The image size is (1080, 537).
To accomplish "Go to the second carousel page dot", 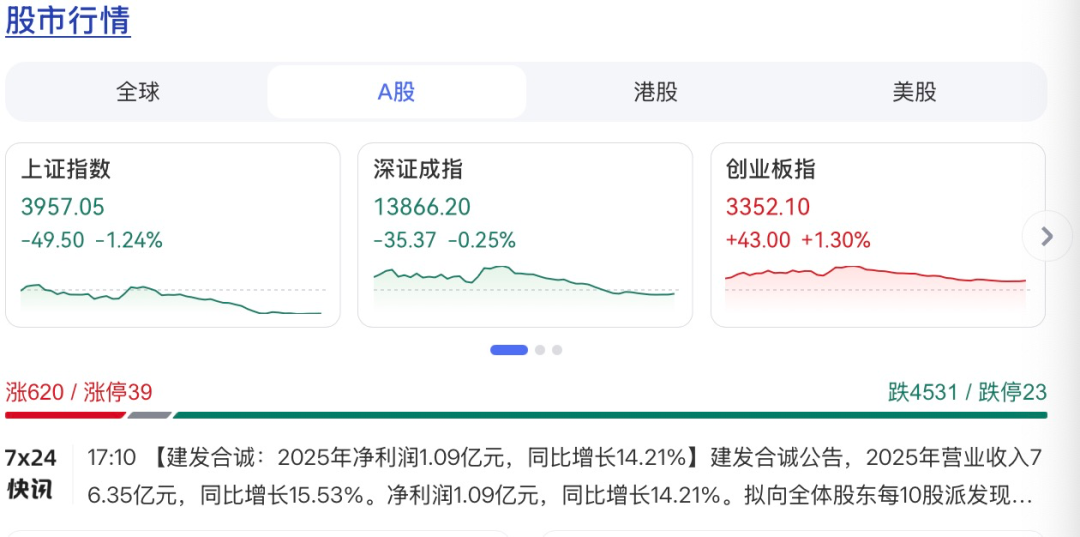I will coord(540,350).
